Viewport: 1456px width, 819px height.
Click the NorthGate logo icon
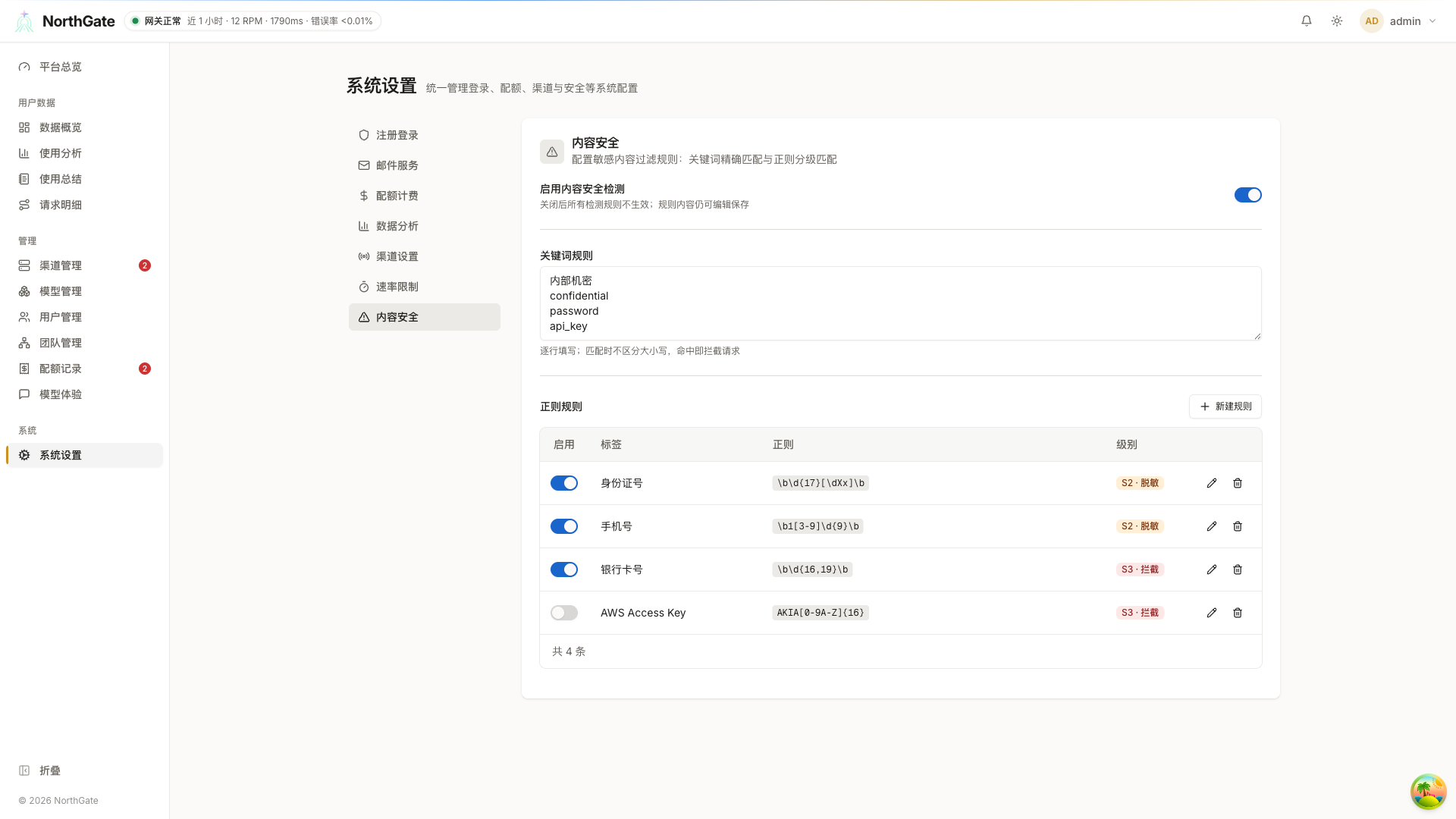pos(24,21)
